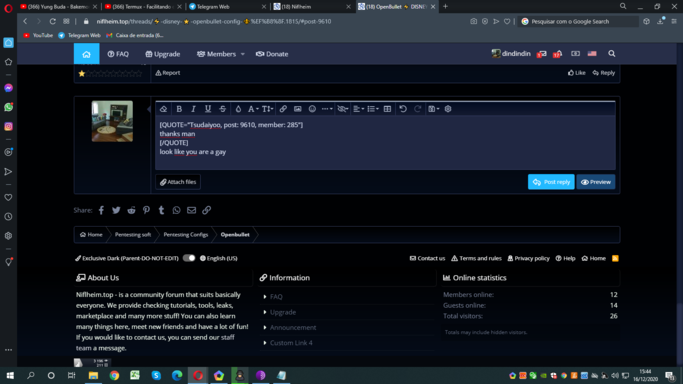
Task: Open the dindindin account menu
Action: click(x=511, y=54)
